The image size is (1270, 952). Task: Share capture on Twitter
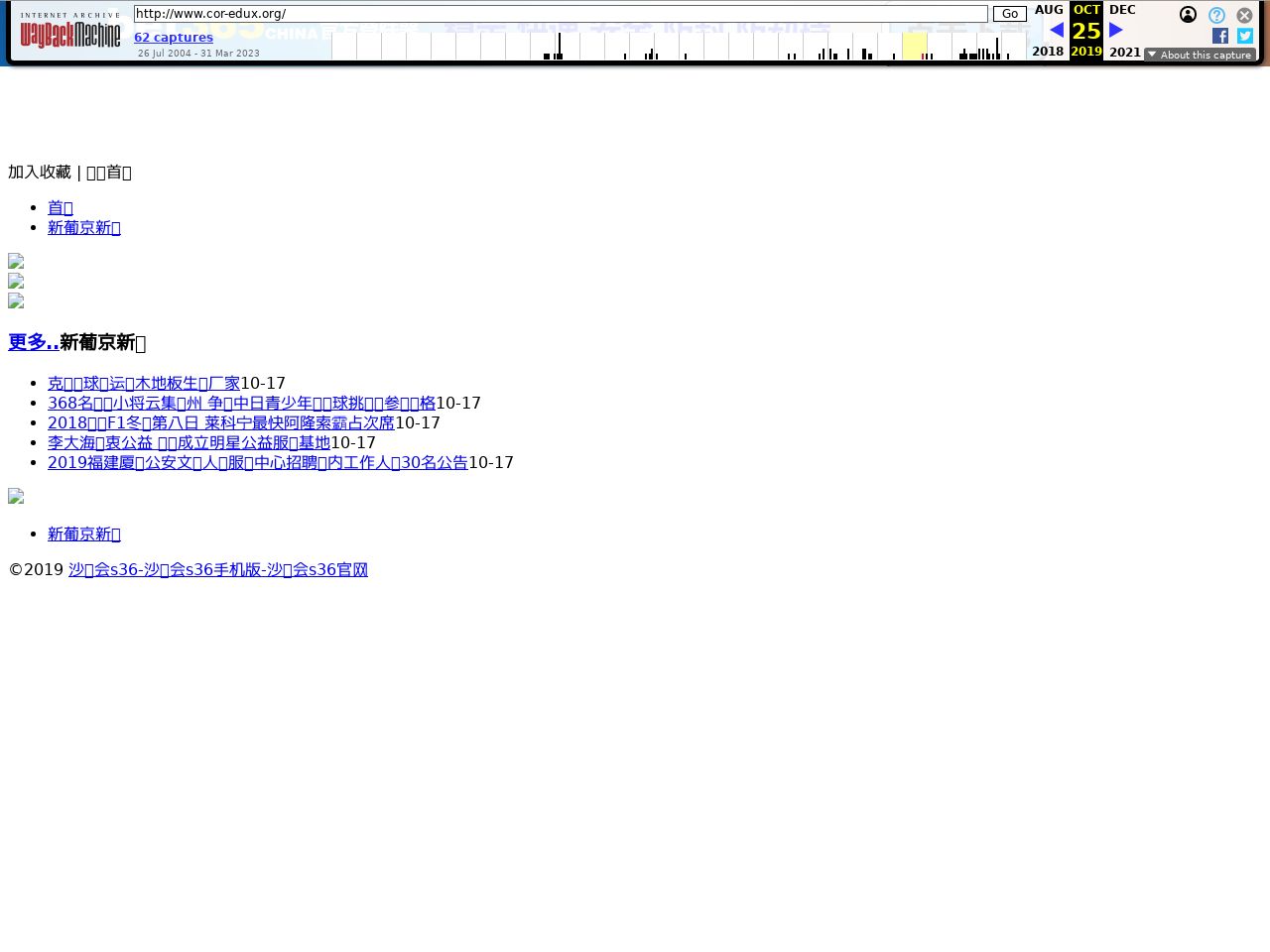pyautogui.click(x=1245, y=36)
